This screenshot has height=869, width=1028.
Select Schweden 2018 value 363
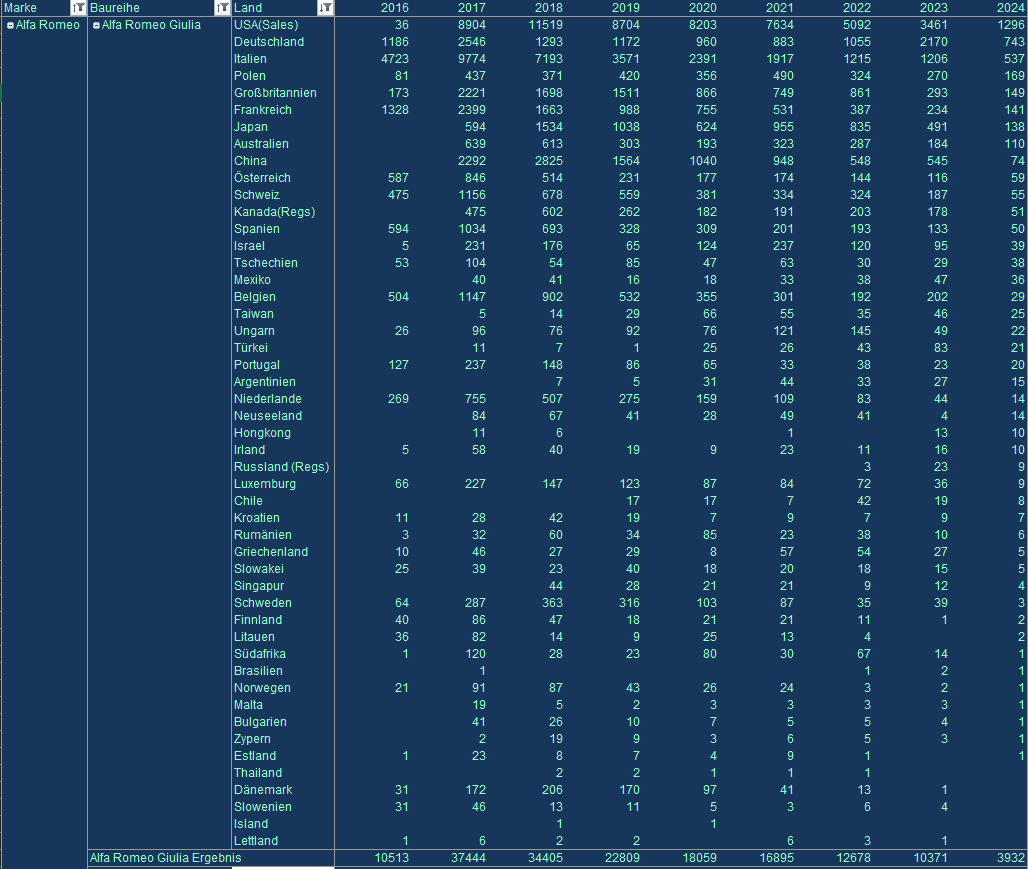coord(552,603)
